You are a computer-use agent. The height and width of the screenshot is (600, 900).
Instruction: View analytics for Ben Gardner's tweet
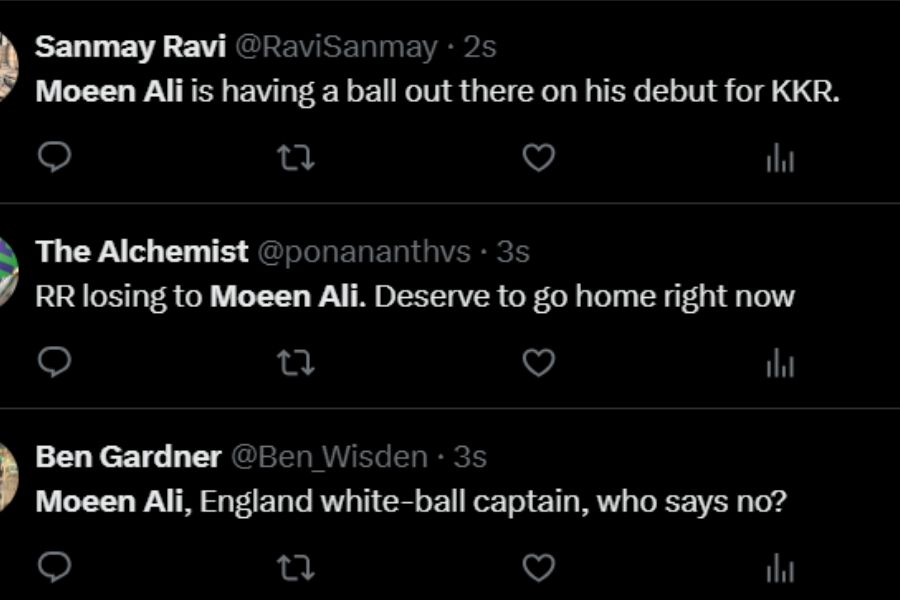click(x=780, y=567)
